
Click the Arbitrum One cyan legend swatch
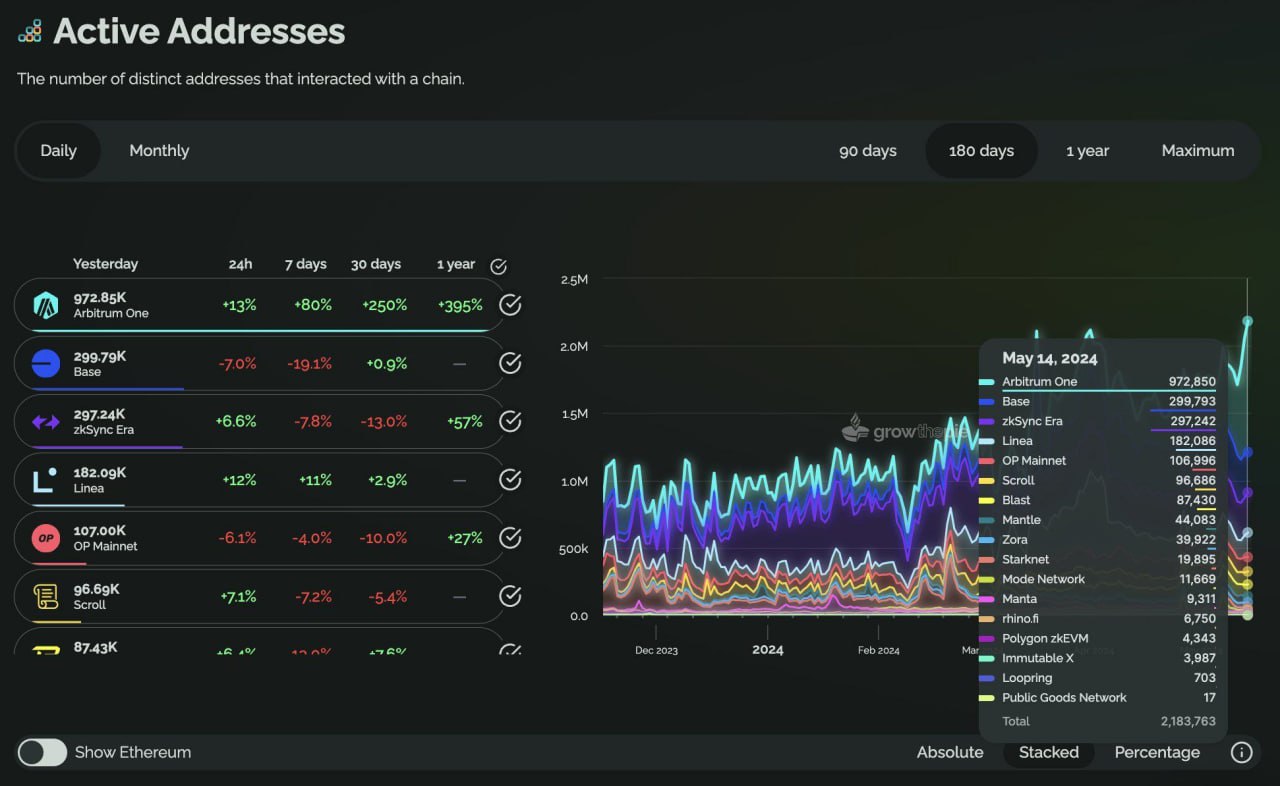pyautogui.click(x=986, y=382)
